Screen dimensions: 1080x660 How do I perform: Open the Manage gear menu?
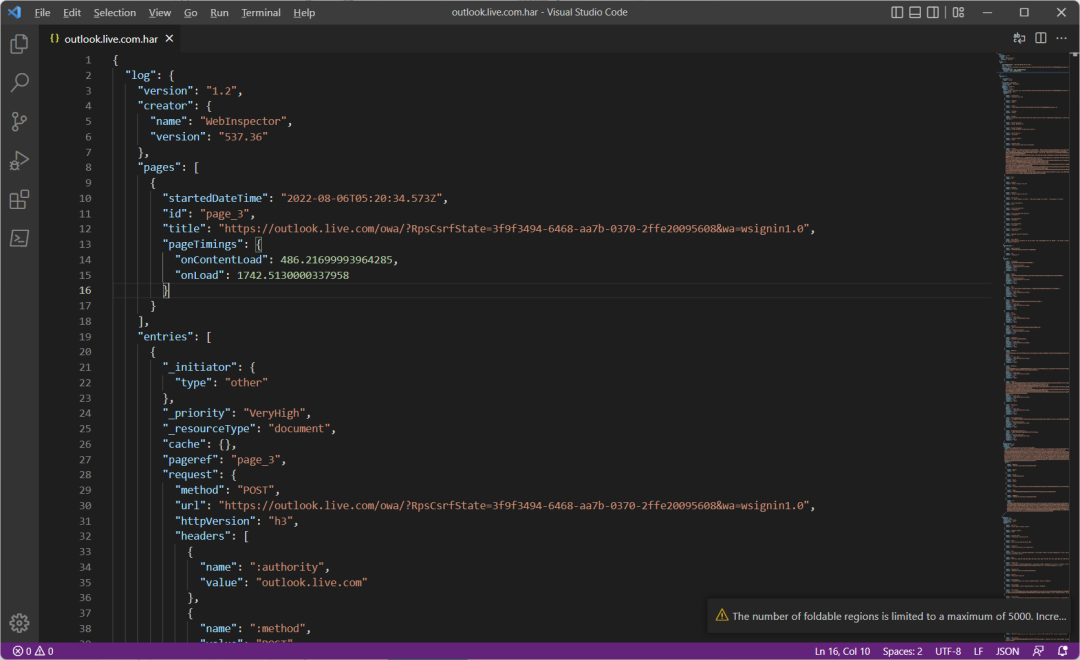(19, 623)
